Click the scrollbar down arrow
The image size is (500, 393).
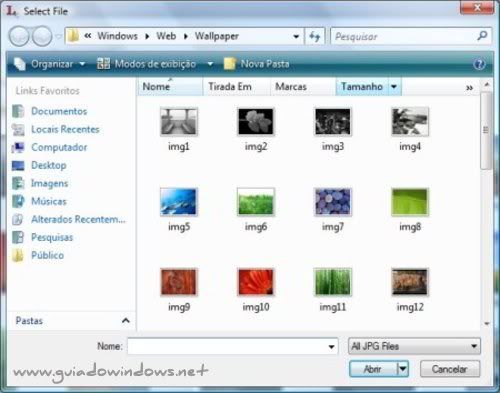[487, 323]
